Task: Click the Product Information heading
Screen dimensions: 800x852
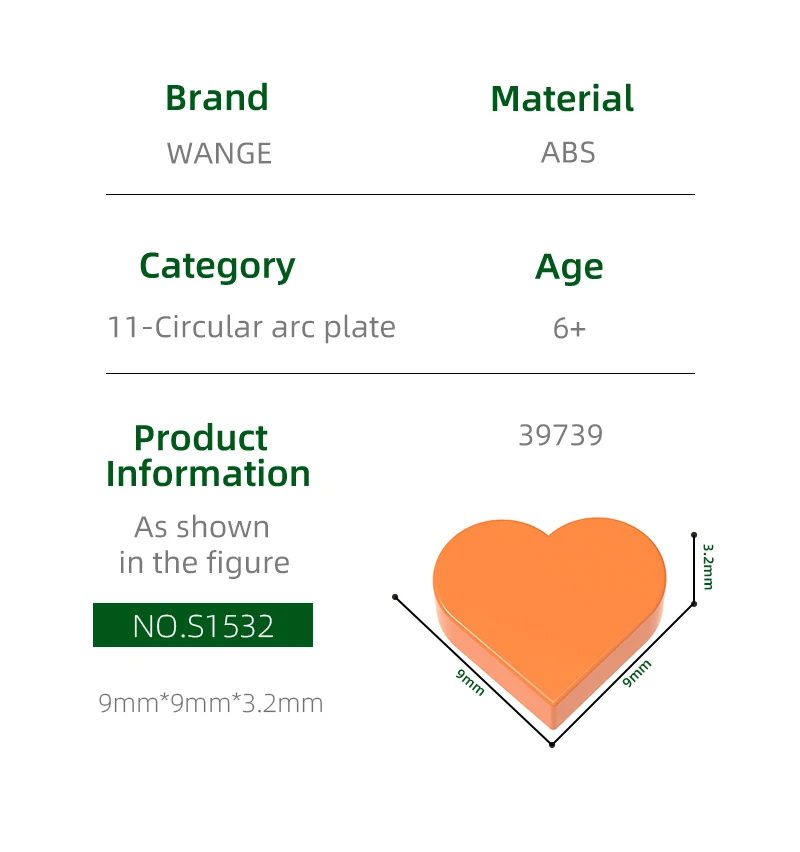Action: coord(208,456)
